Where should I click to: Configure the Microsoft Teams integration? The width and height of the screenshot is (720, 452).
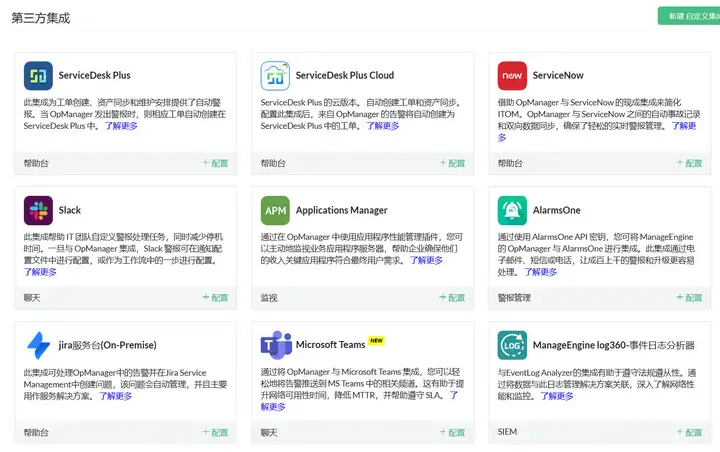coord(452,432)
